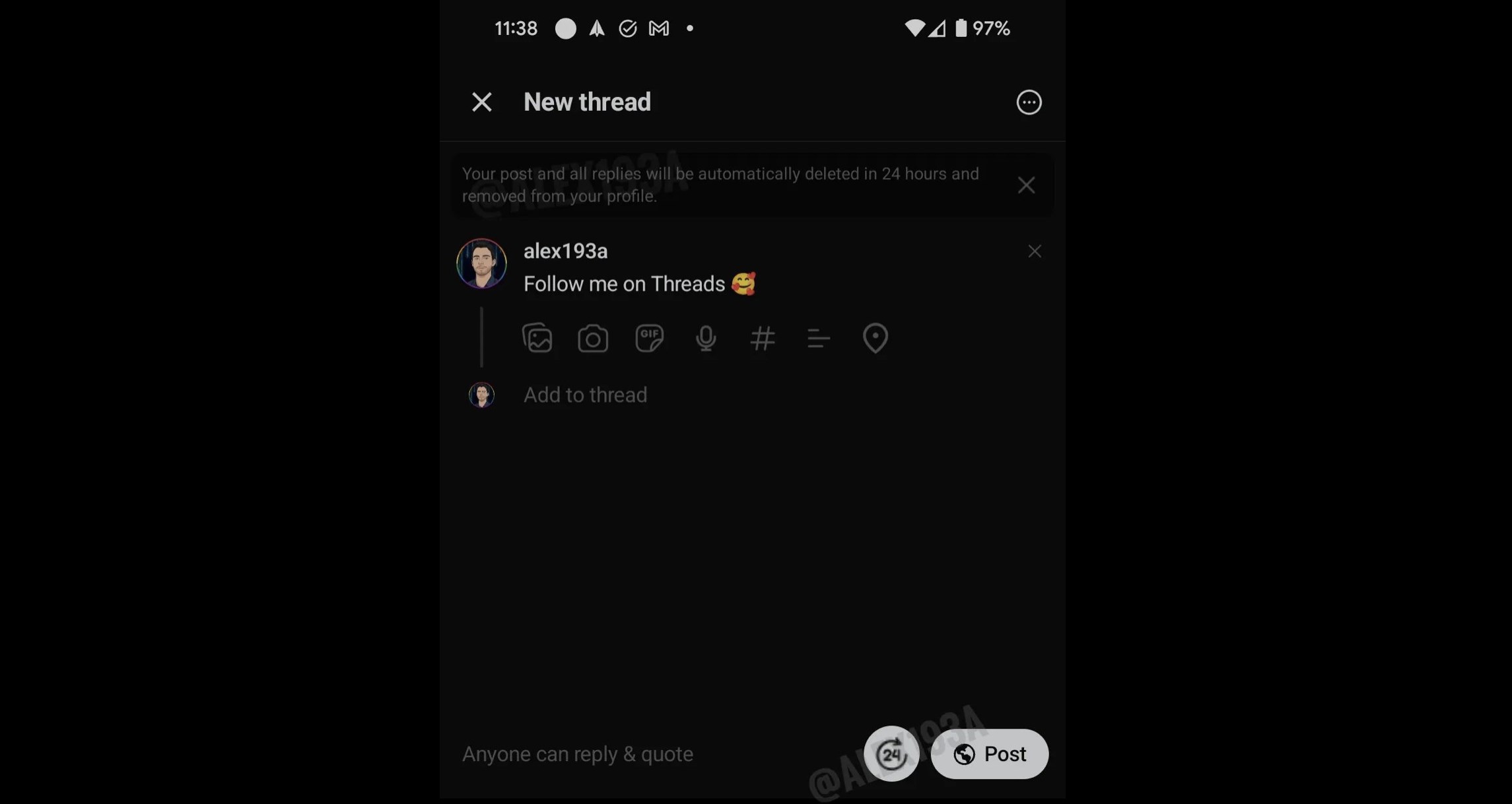Click Add to thread input field
This screenshot has width=1512, height=804.
click(x=585, y=394)
